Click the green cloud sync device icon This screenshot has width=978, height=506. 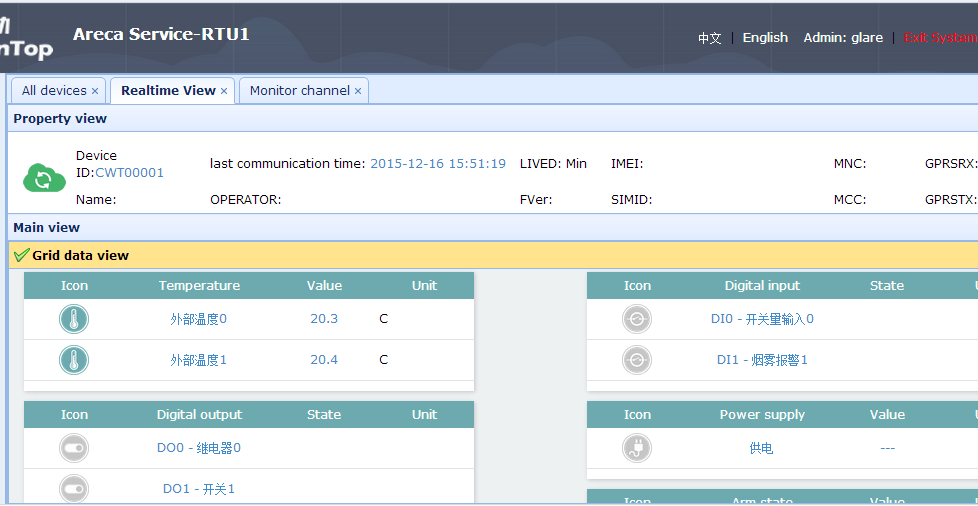coord(44,178)
